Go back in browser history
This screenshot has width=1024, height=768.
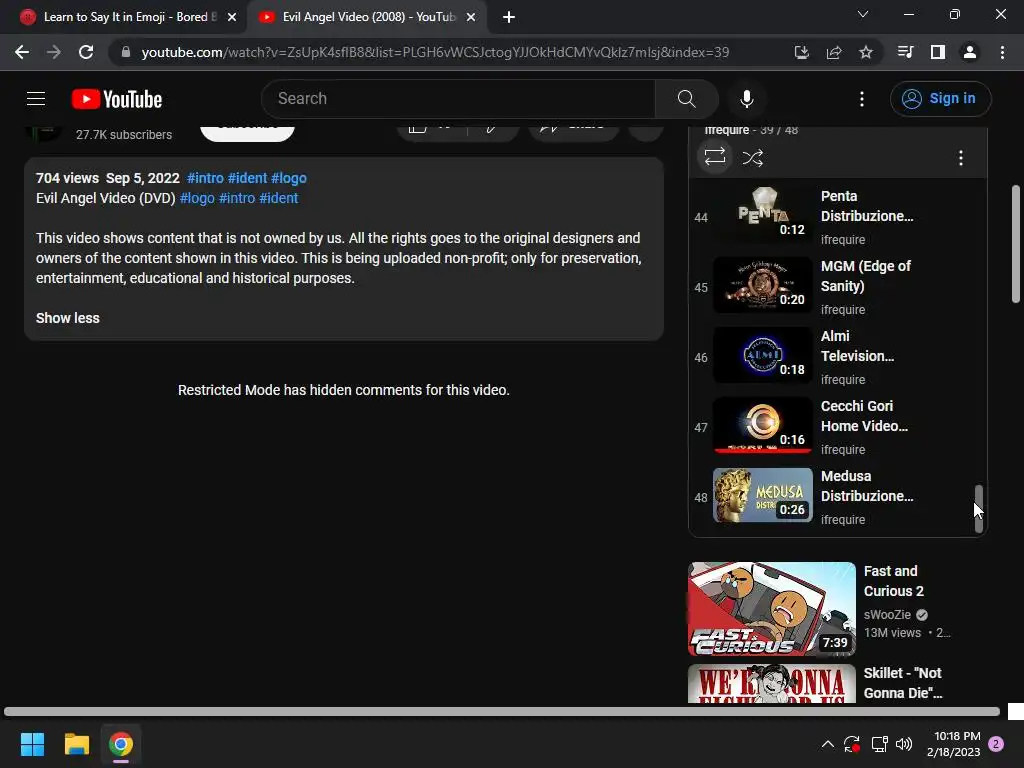[22, 52]
